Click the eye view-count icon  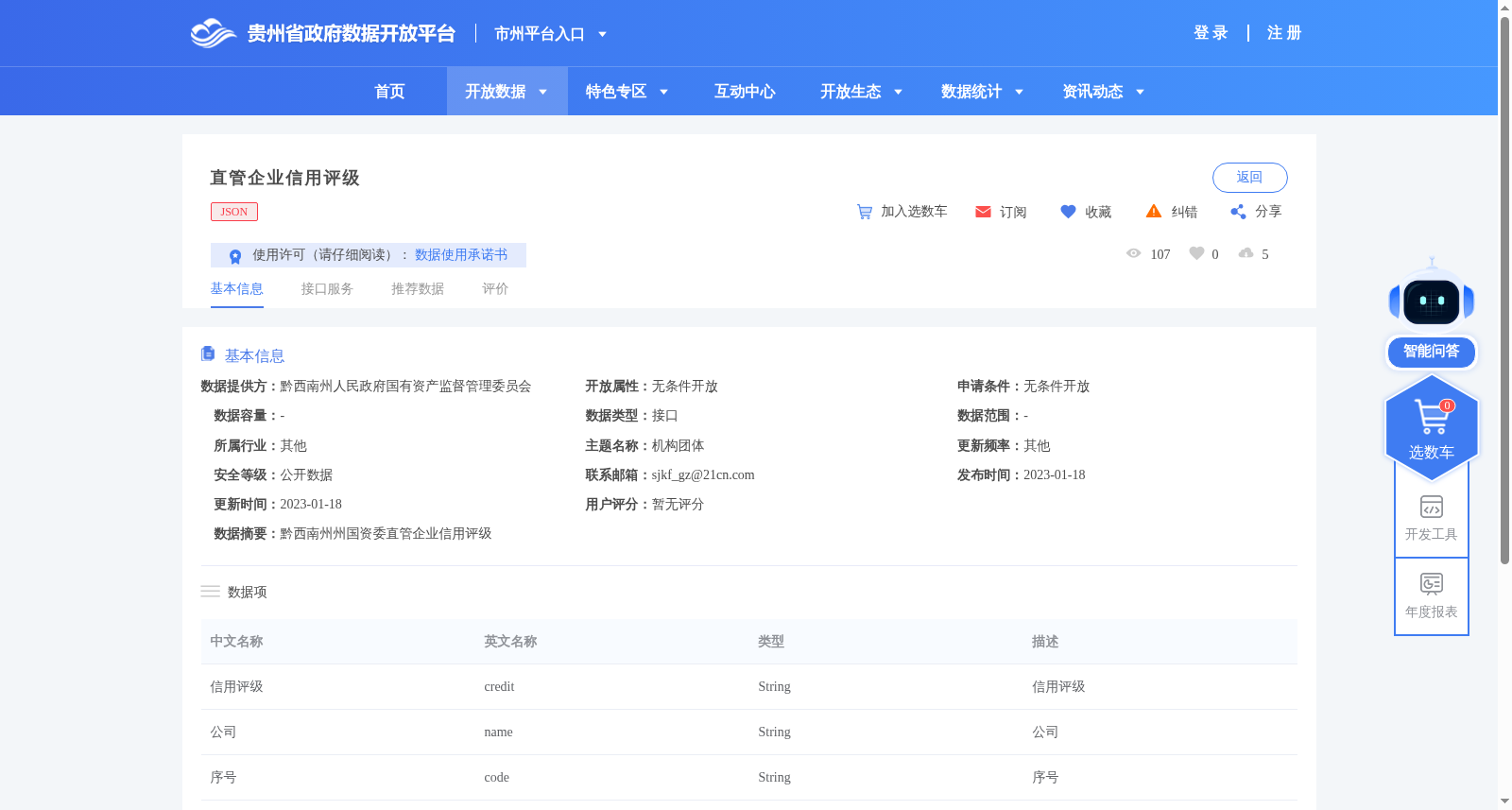(1133, 253)
